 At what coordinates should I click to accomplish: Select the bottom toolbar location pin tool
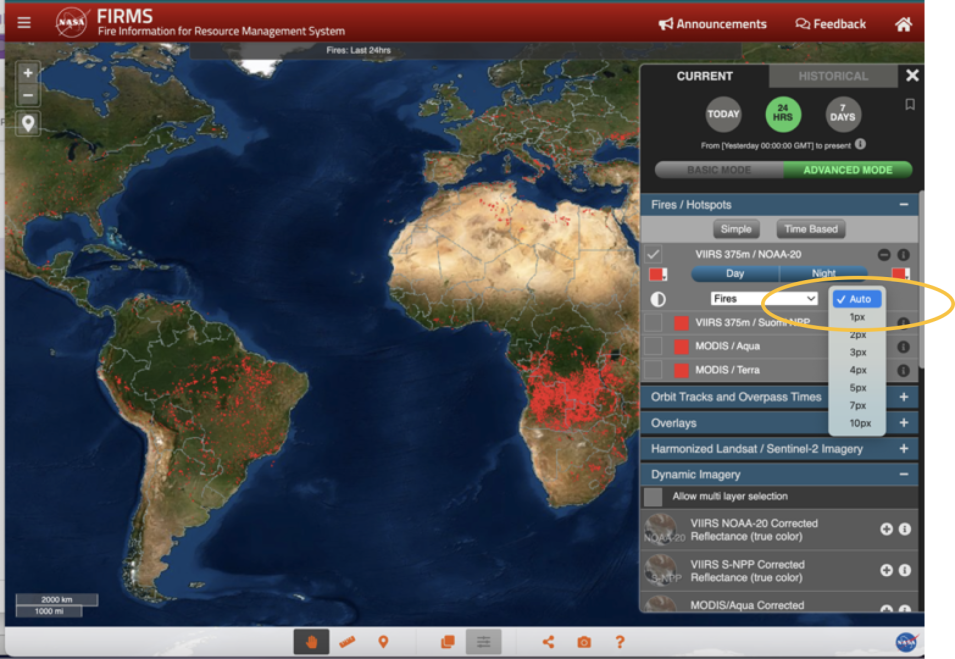click(x=383, y=642)
